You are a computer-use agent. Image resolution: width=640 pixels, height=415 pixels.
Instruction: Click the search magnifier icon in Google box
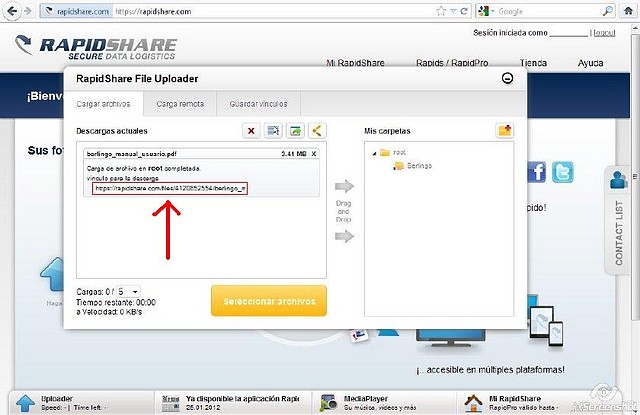(608, 11)
